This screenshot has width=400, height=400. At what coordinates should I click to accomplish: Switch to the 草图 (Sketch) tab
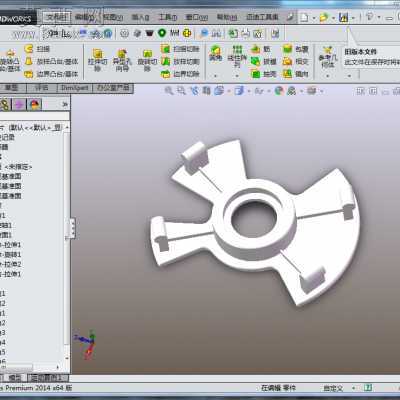12,88
